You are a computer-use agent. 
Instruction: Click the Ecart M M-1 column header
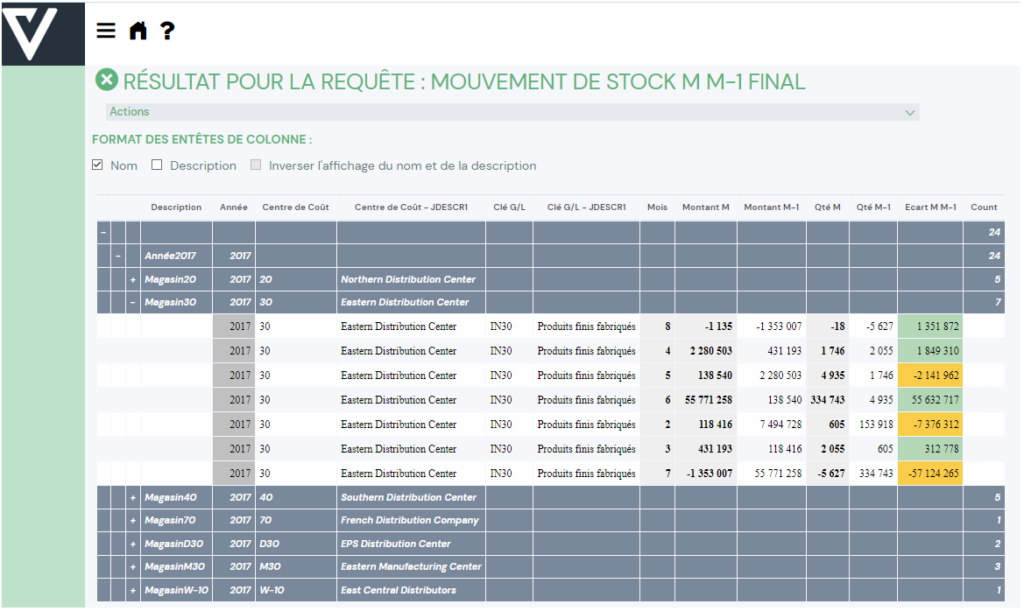[930, 207]
